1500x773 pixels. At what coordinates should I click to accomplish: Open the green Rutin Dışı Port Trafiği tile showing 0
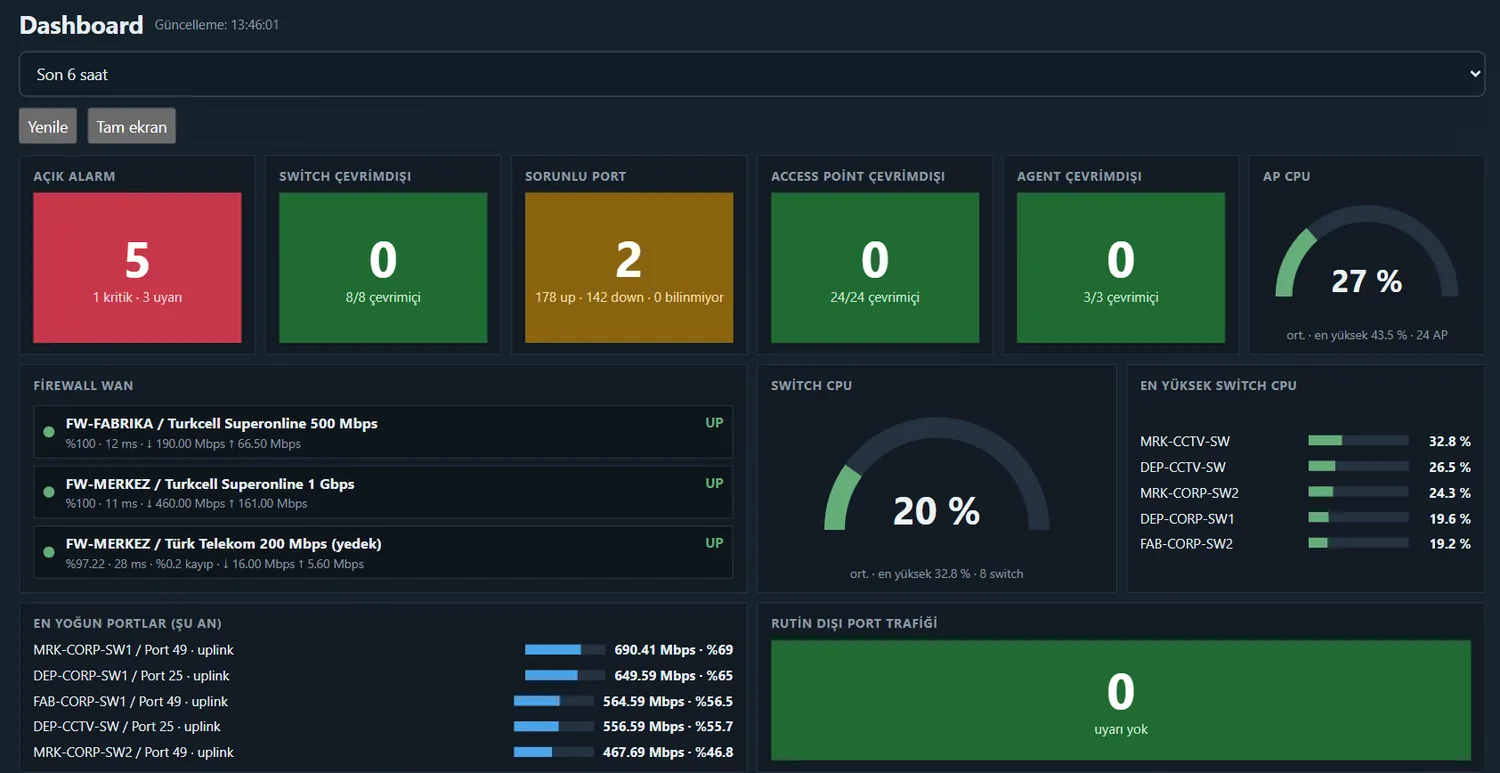(1121, 700)
